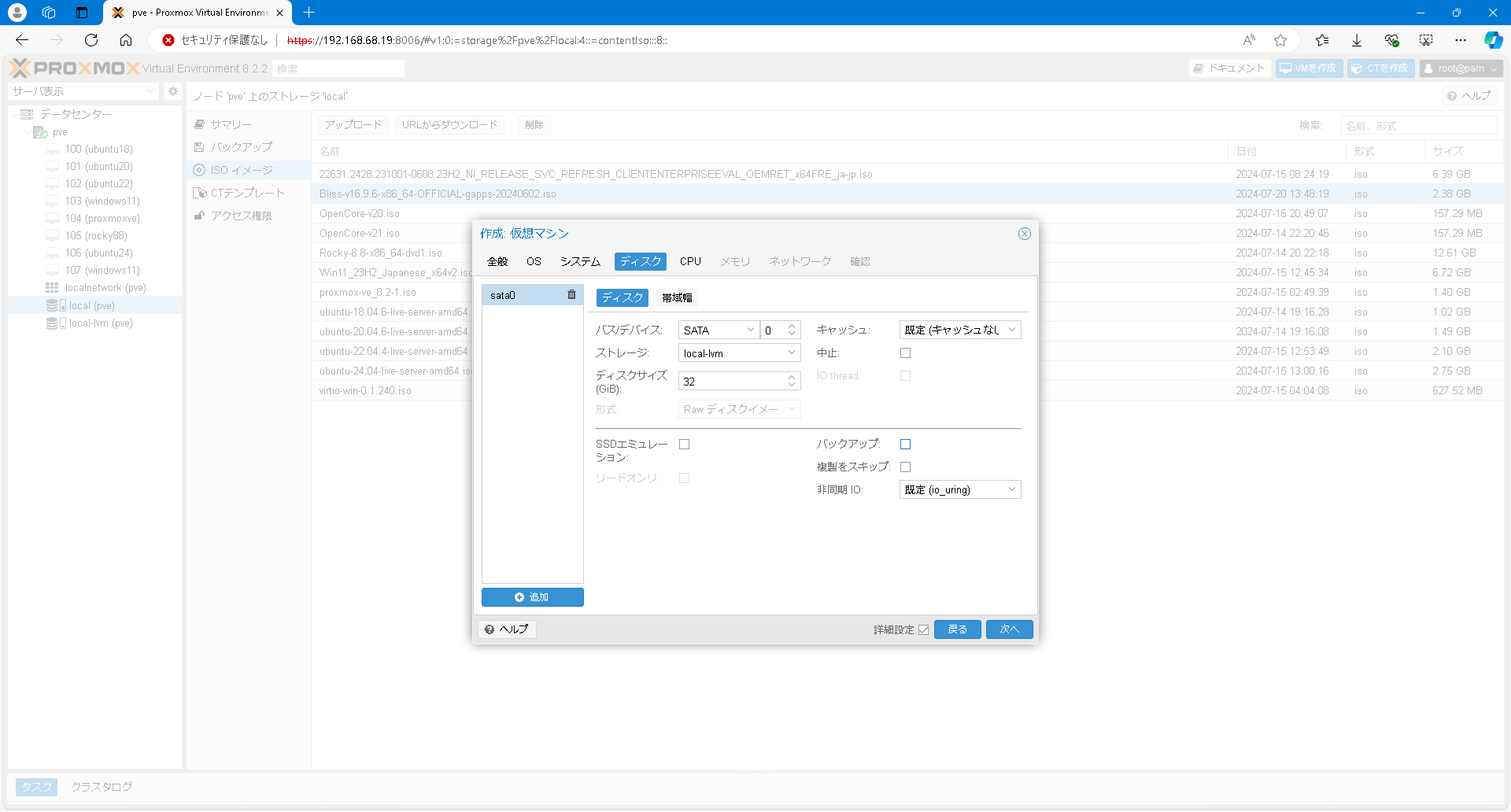
Task: Click the 次へ next button
Action: [x=1009, y=629]
